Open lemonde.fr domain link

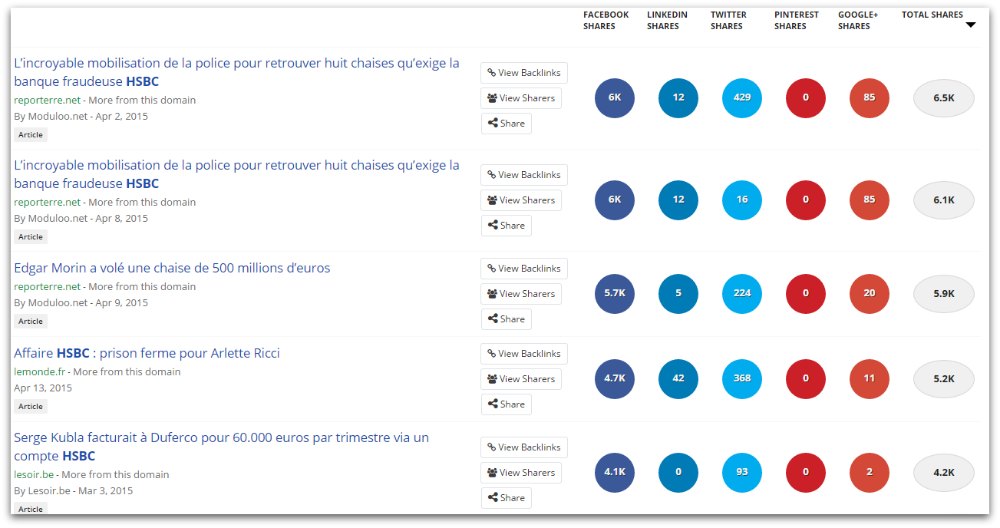tap(40, 372)
